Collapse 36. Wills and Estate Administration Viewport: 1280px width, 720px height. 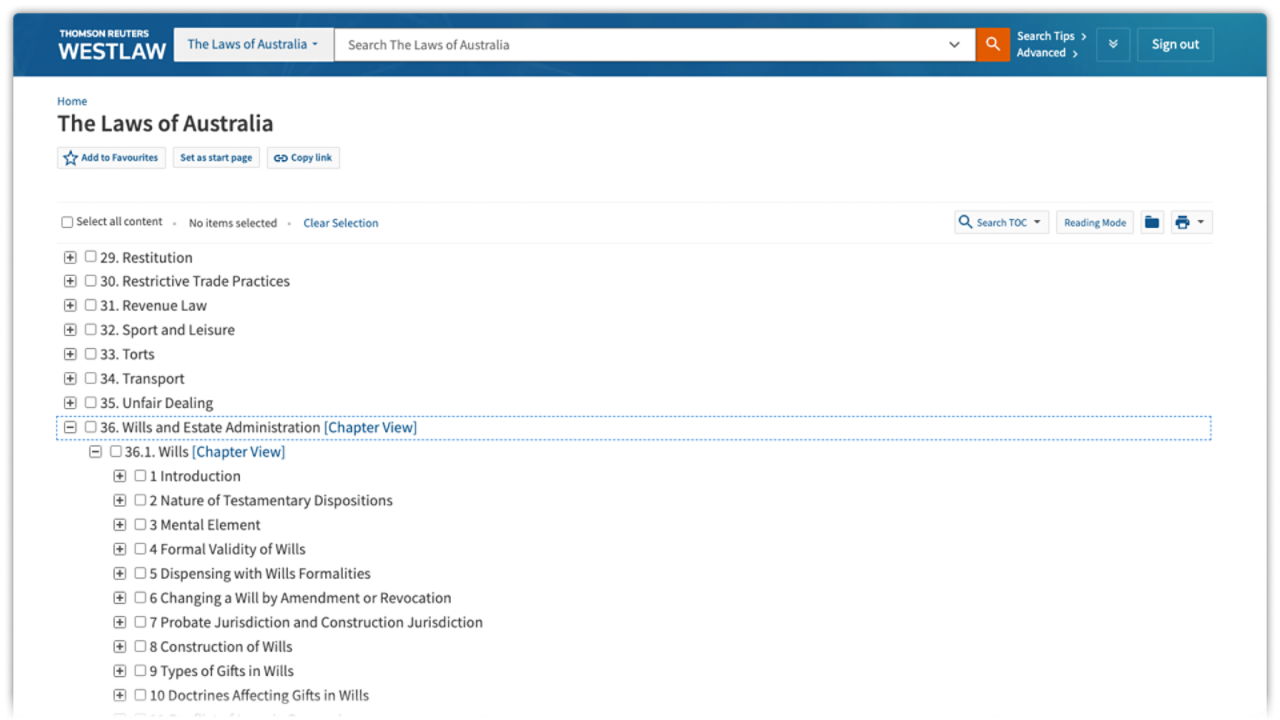click(x=70, y=427)
